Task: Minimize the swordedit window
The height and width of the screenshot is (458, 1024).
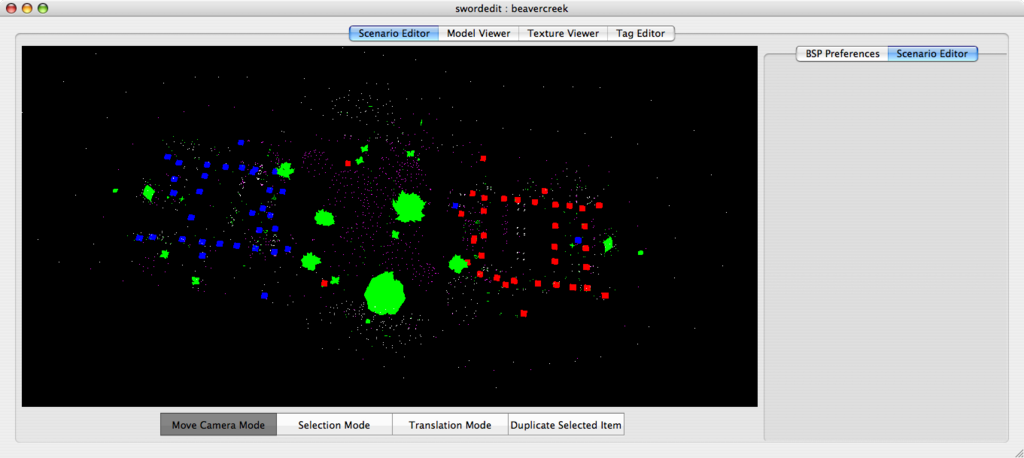Action: (x=27, y=8)
